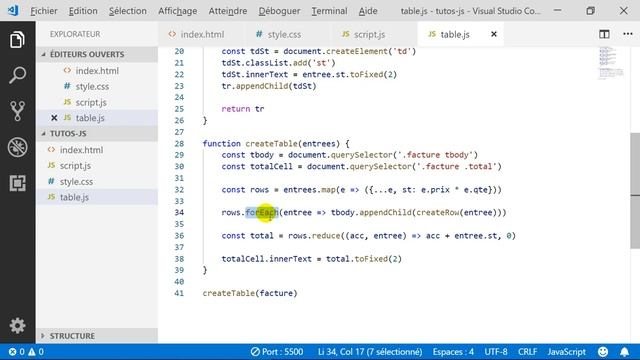Click the HTML icon on index.html tab
The height and width of the screenshot is (360, 640).
coord(172,34)
